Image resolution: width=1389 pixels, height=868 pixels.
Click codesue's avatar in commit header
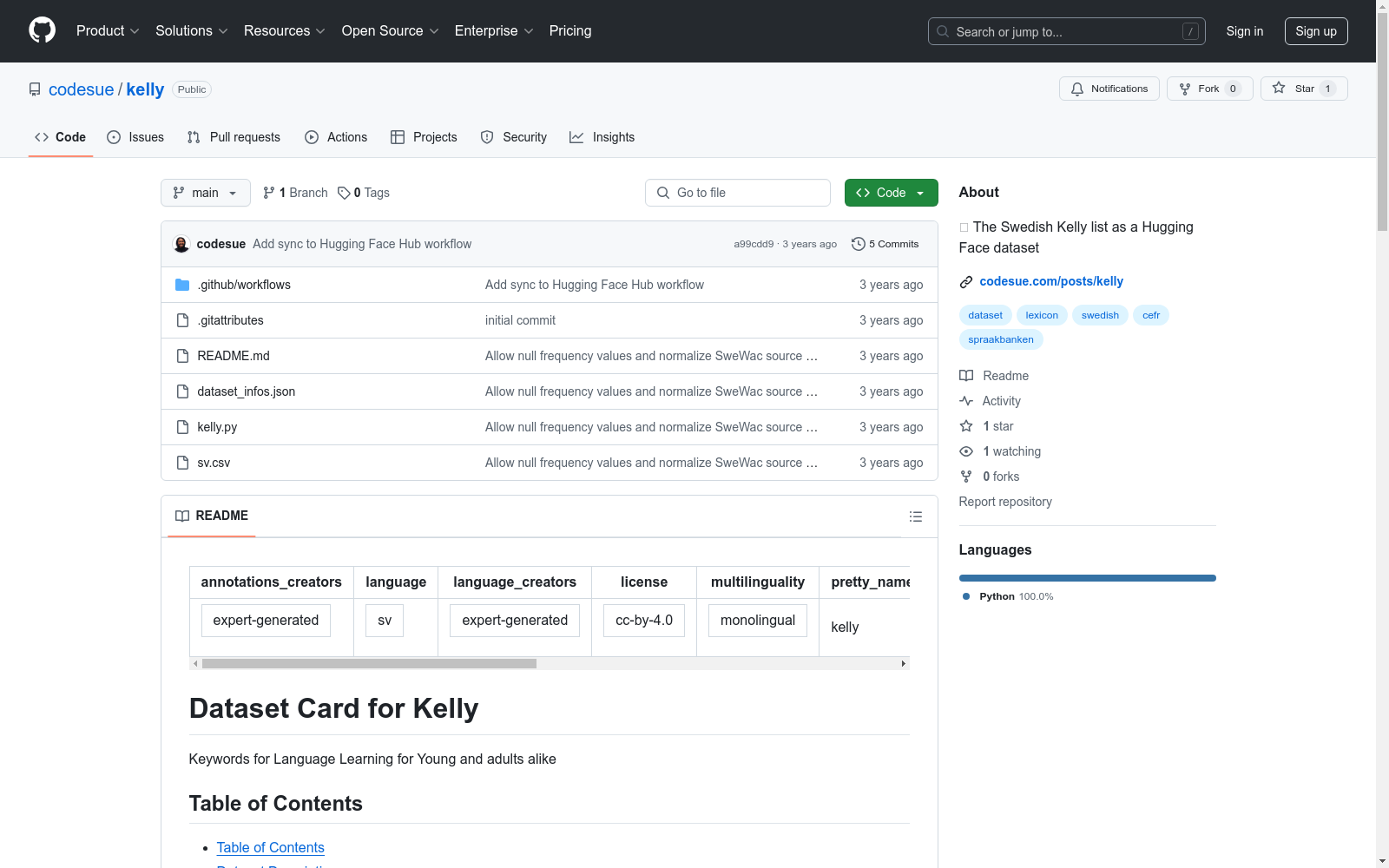tap(181, 244)
